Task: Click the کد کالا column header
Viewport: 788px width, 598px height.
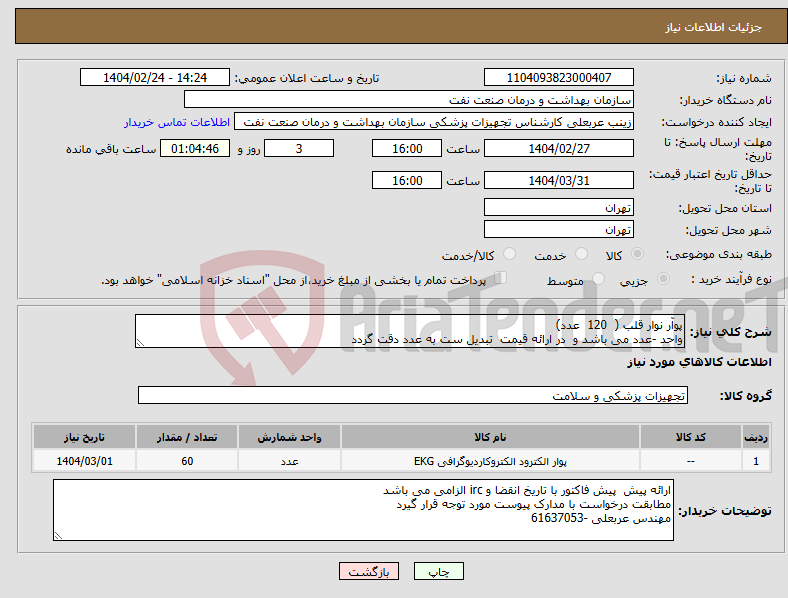Action: tap(691, 437)
